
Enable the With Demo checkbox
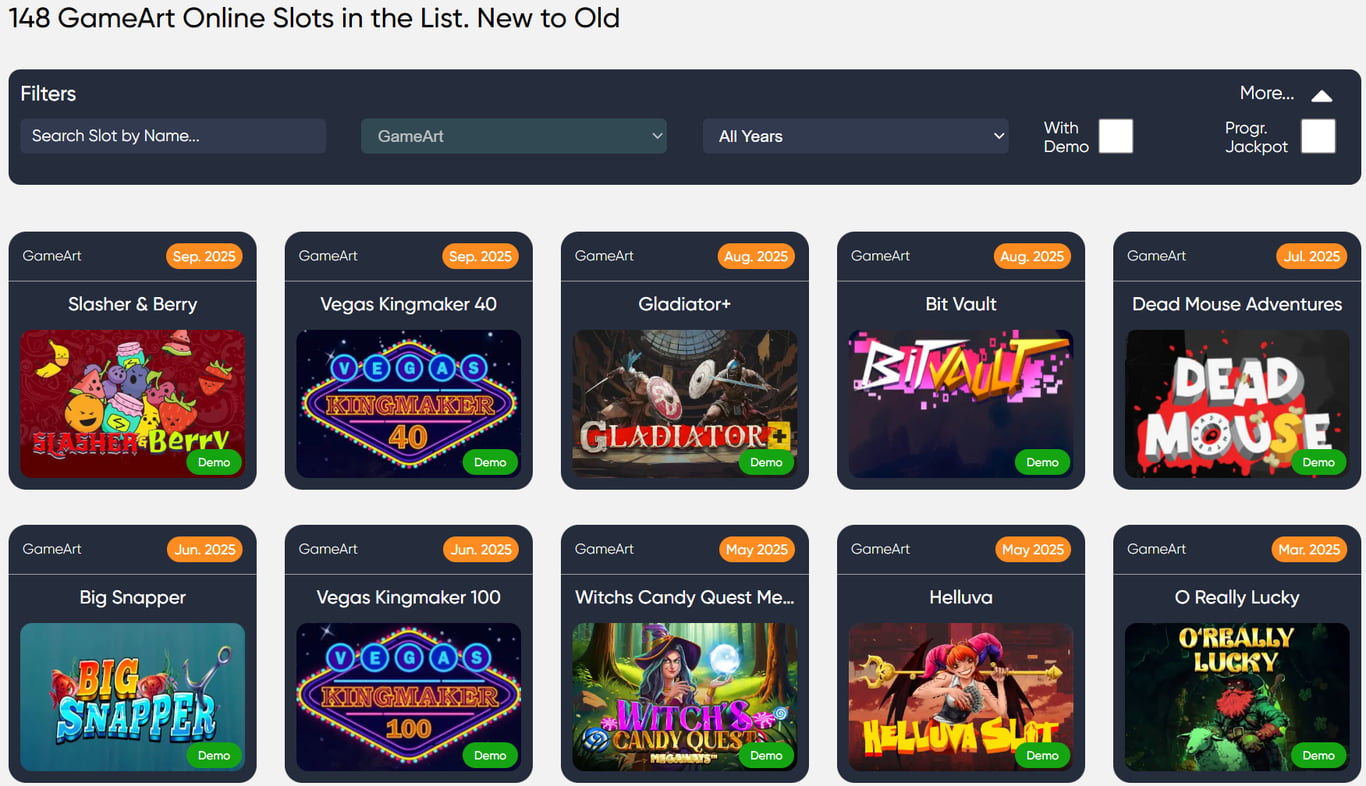tap(1116, 136)
